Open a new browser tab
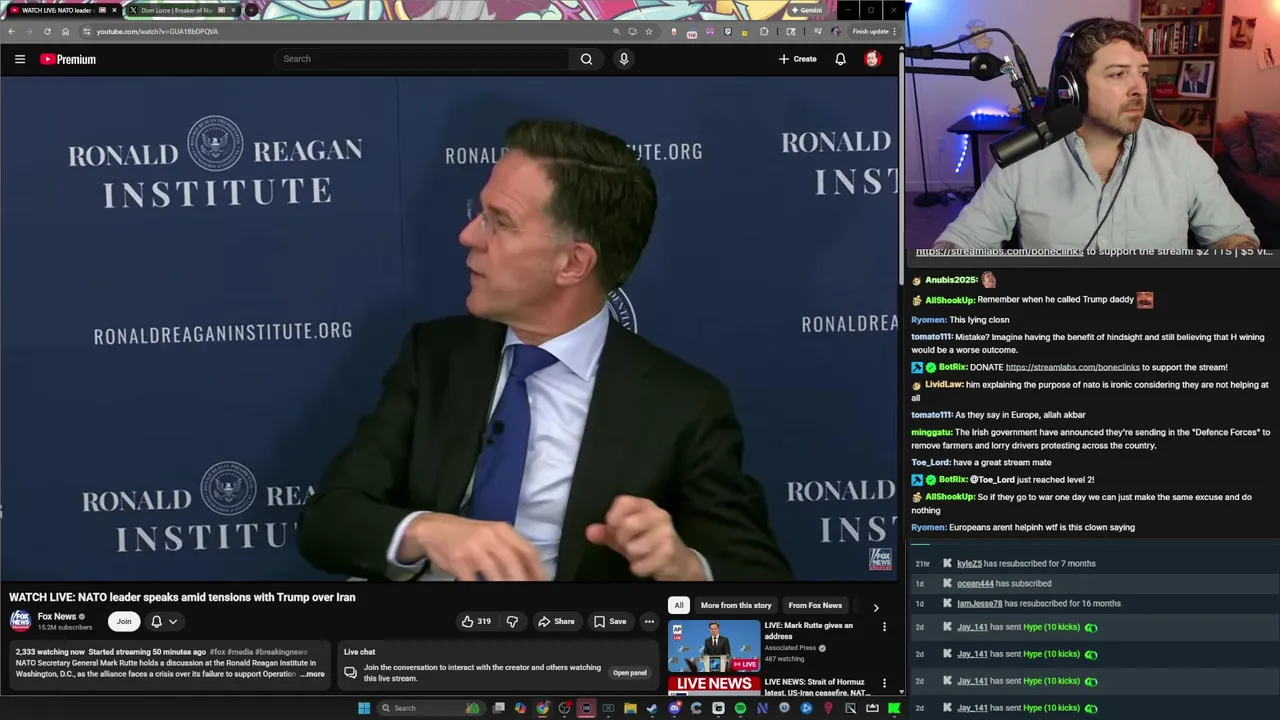Viewport: 1280px width, 720px height. tap(251, 10)
